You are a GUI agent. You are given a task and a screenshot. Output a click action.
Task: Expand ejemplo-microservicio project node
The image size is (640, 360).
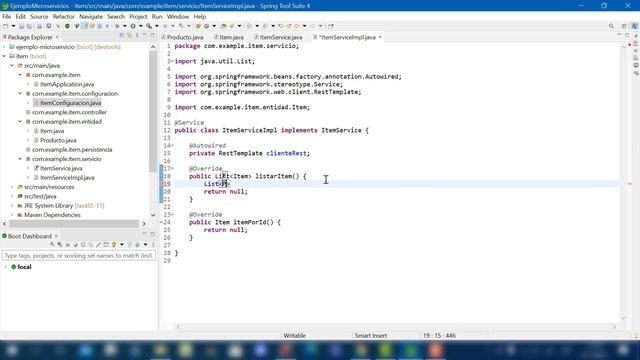coord(4,47)
